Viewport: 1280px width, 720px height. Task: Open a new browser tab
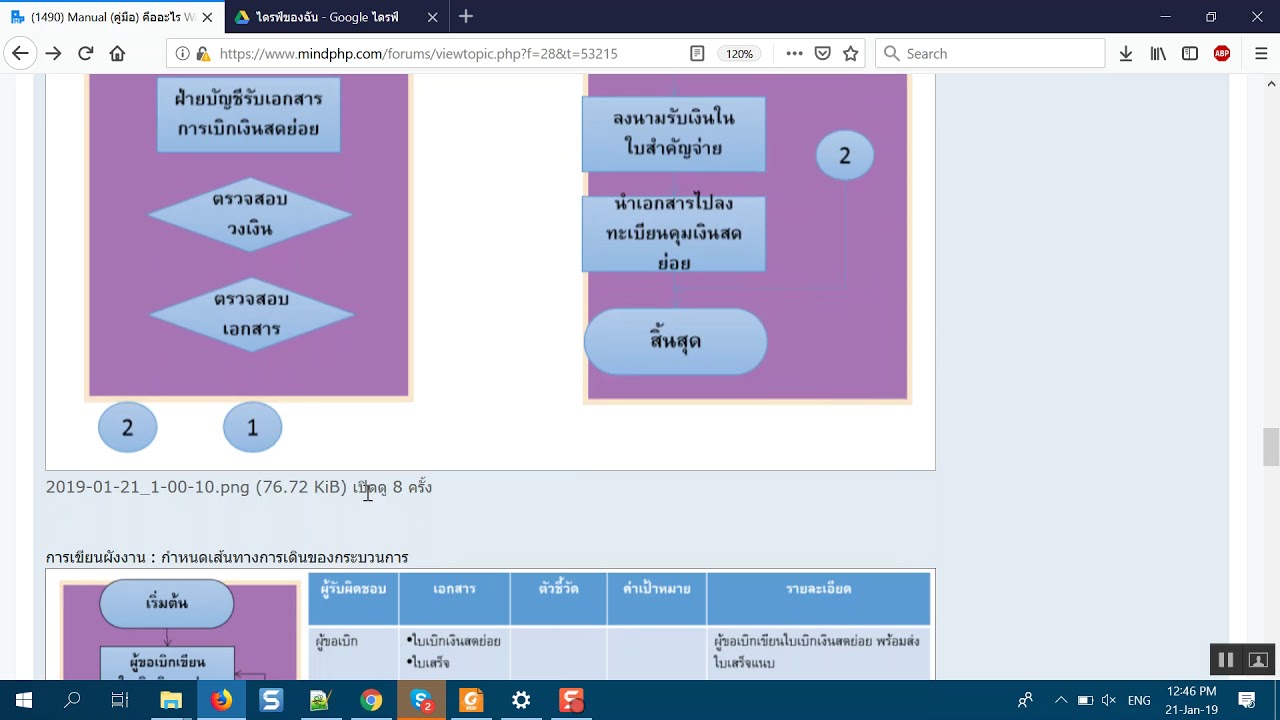466,17
